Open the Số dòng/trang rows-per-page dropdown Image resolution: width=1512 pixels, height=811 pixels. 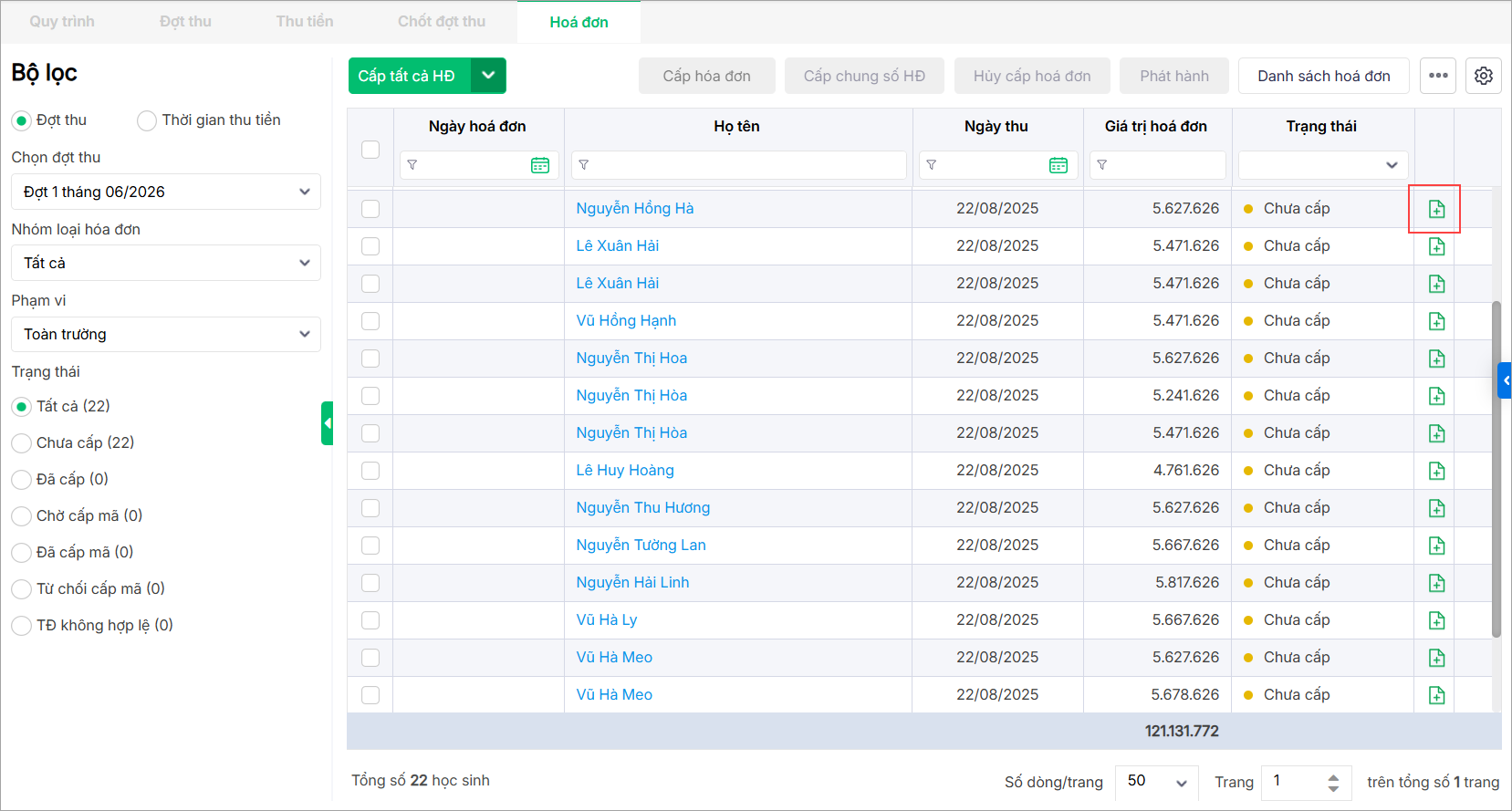[1157, 782]
